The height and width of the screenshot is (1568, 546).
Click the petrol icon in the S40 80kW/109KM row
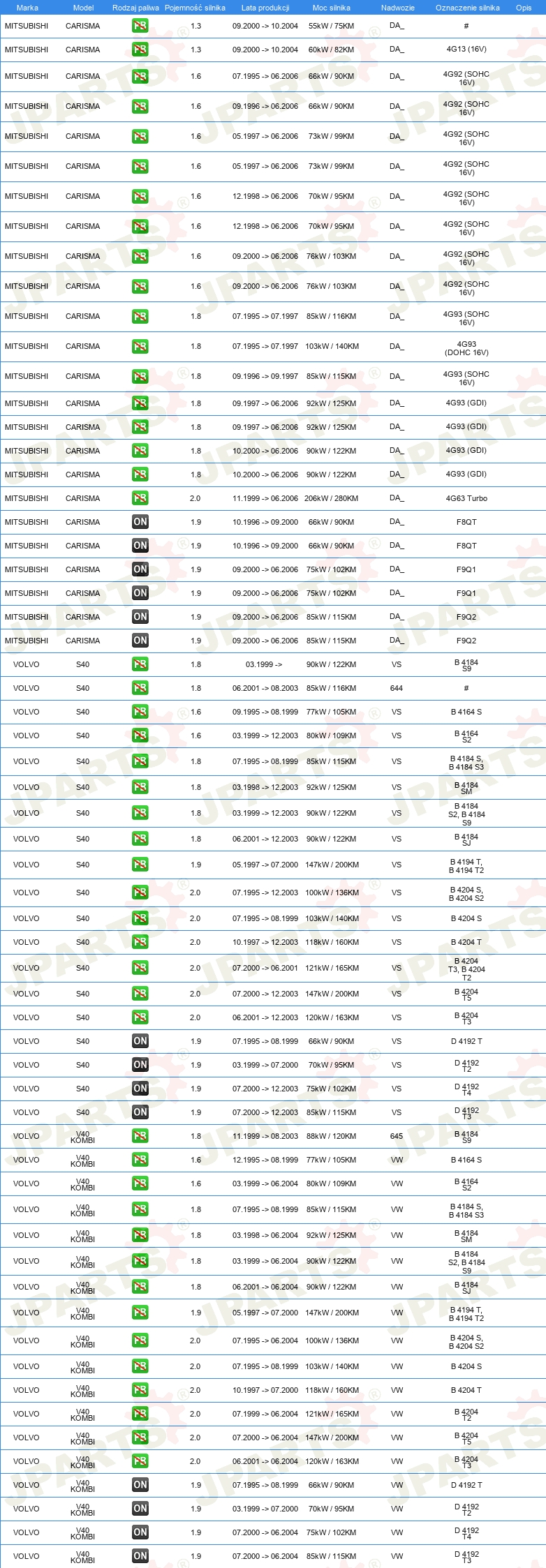140,736
